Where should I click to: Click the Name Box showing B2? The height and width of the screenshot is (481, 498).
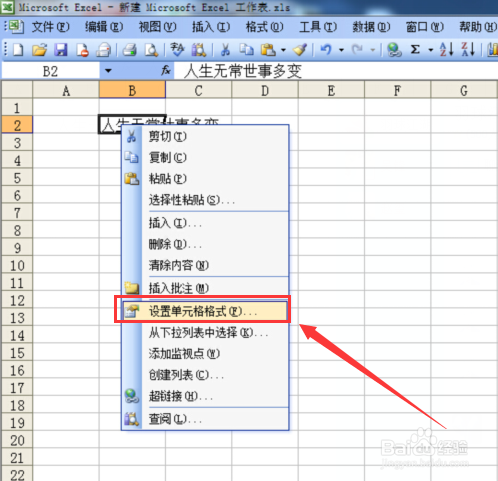tap(51, 71)
